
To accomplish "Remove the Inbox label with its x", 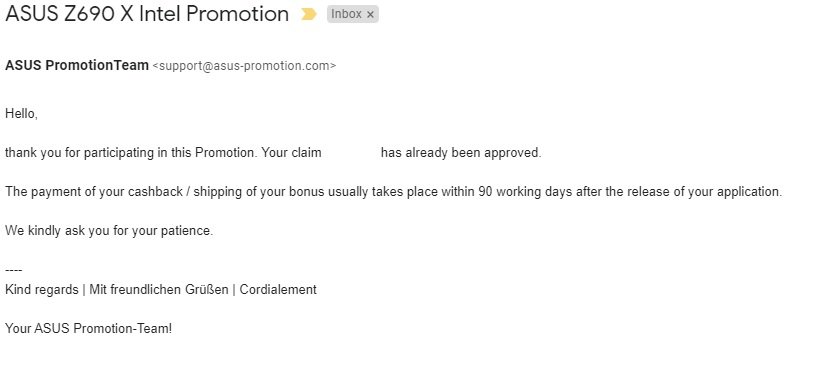I will pos(370,15).
